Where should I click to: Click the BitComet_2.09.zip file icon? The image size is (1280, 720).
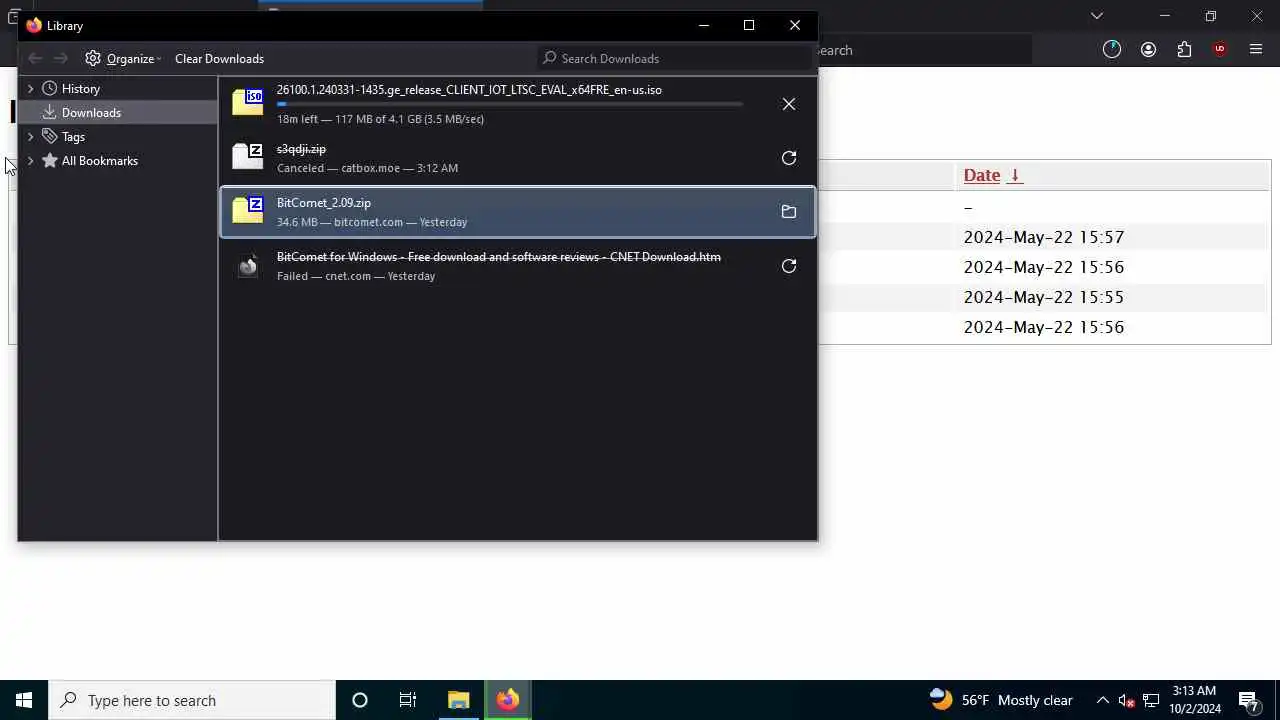pyautogui.click(x=248, y=211)
